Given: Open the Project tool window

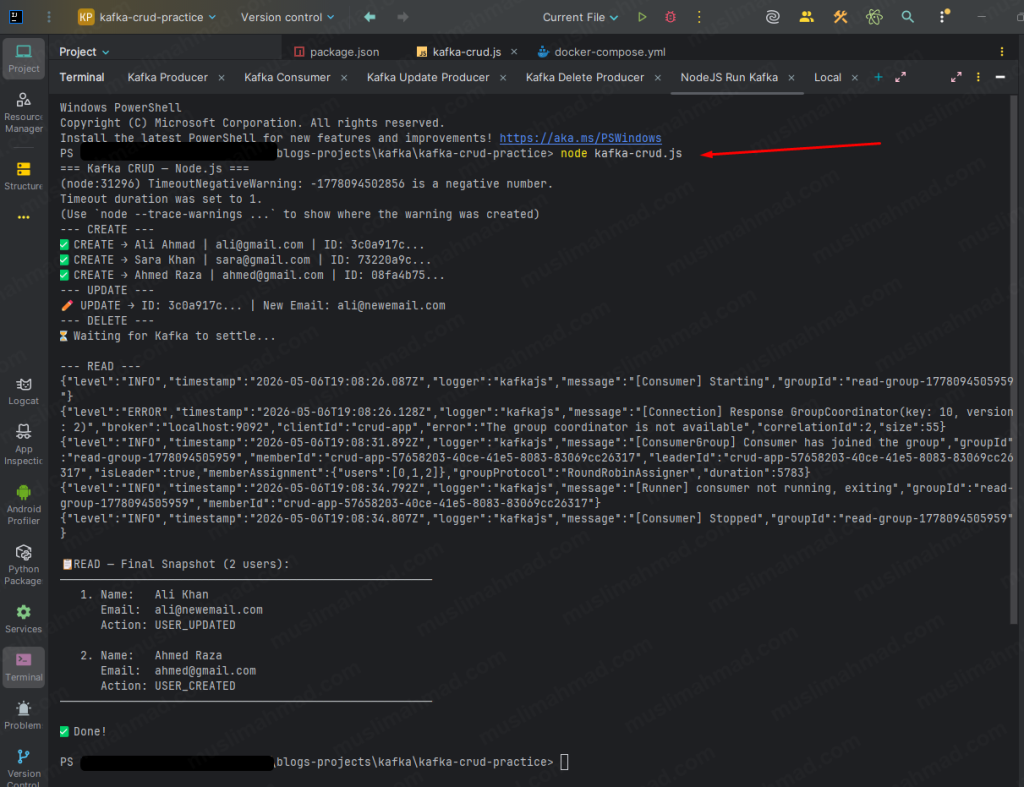Looking at the screenshot, I should point(24,59).
